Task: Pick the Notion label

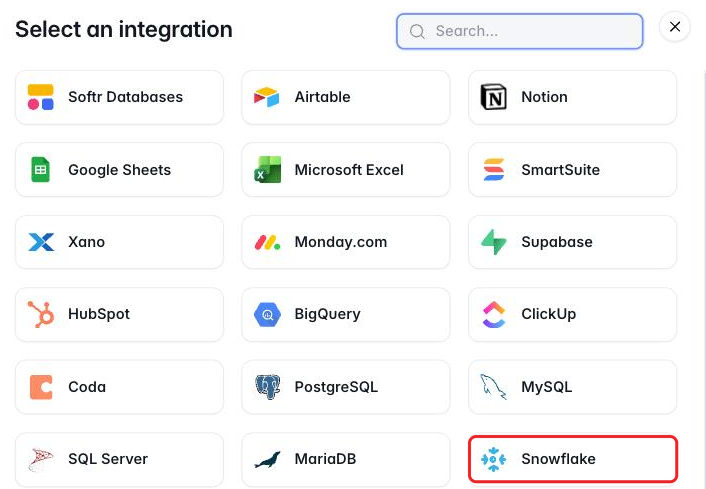Action: [x=544, y=97]
